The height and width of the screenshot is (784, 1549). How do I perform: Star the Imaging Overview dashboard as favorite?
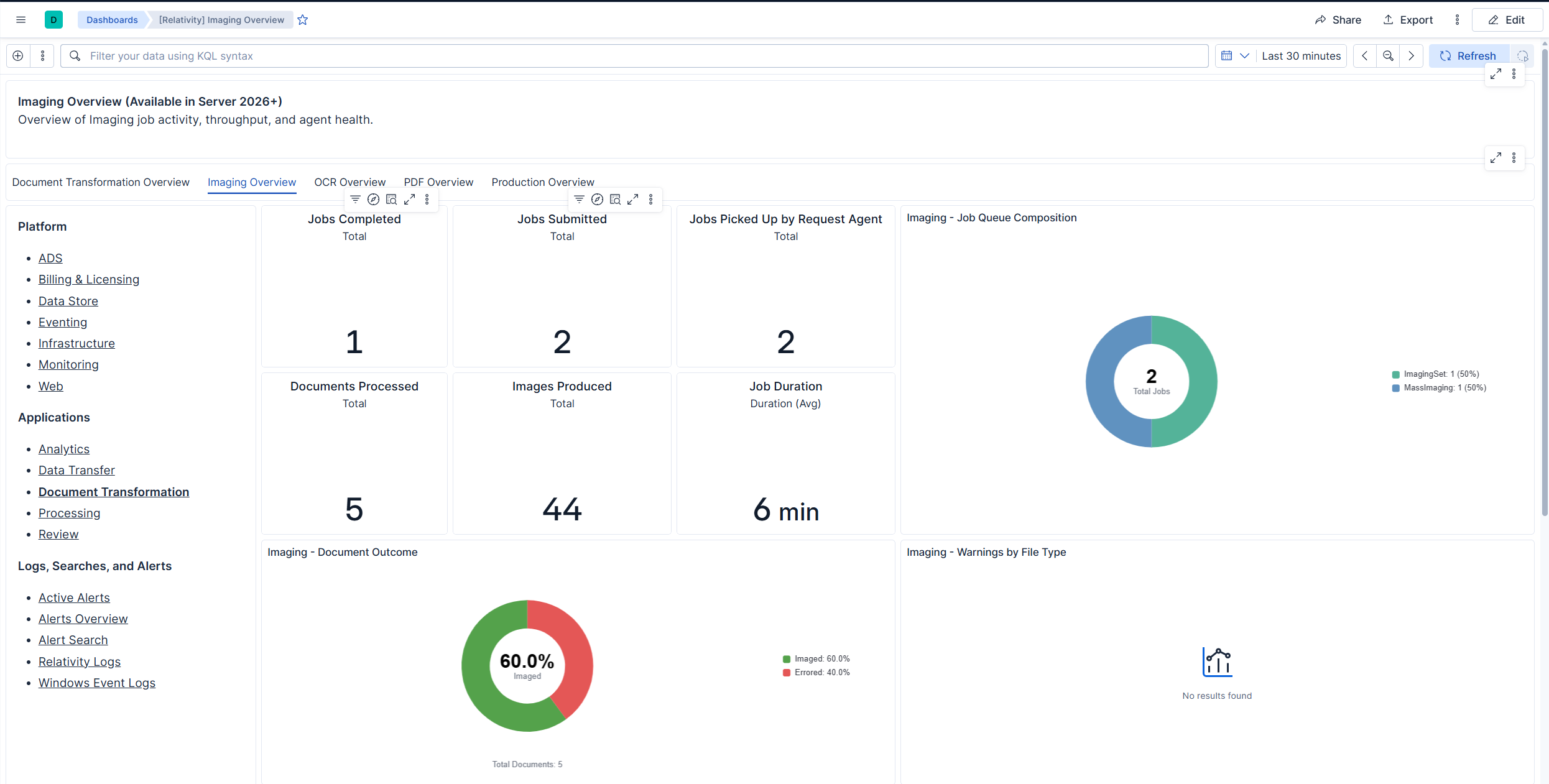303,20
